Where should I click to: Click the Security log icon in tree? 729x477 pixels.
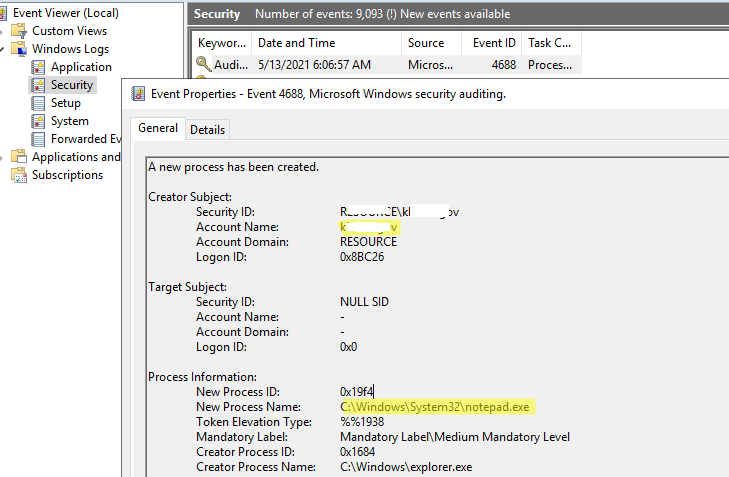click(x=38, y=85)
